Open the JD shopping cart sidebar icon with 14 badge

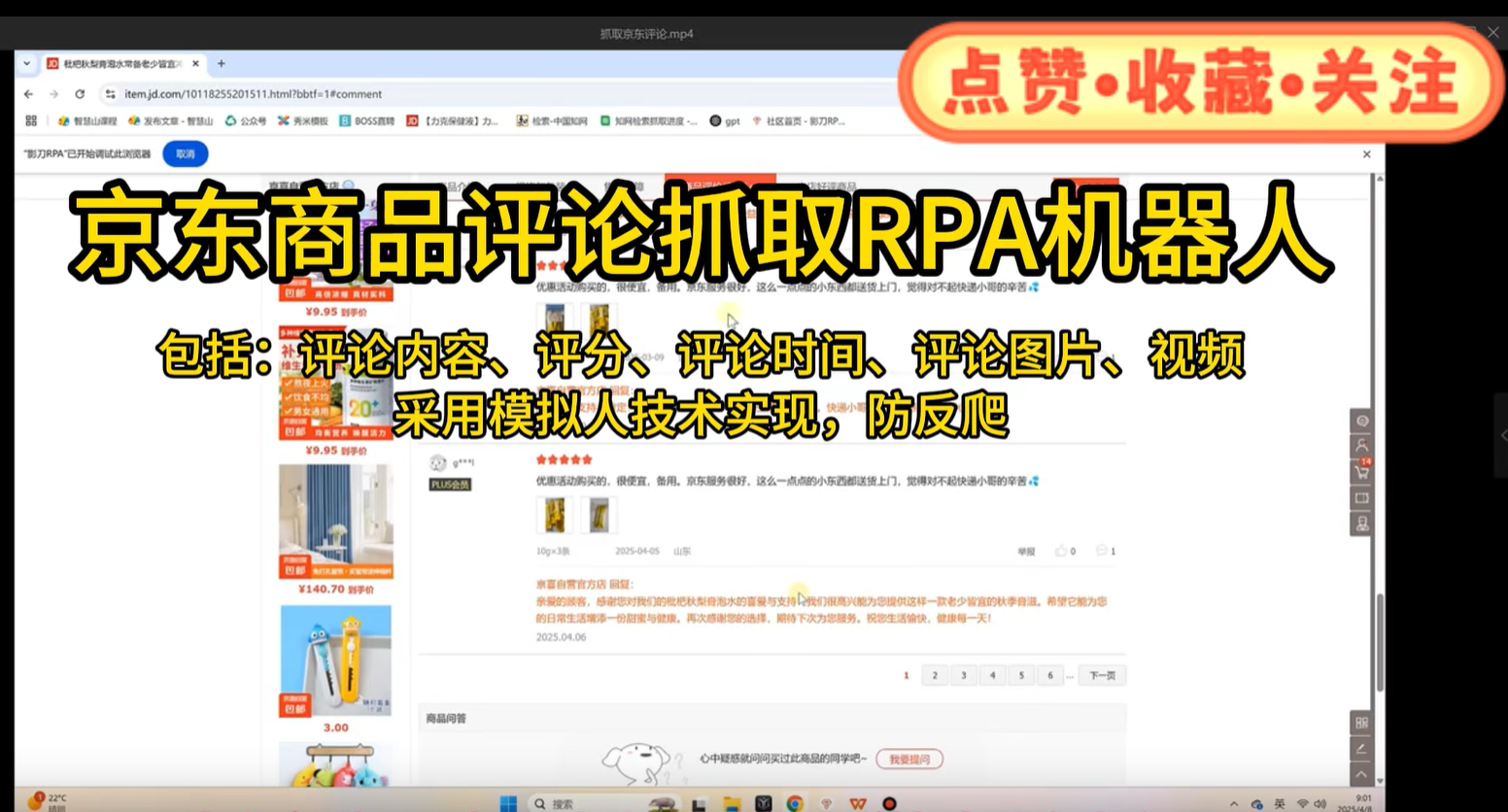[1361, 472]
